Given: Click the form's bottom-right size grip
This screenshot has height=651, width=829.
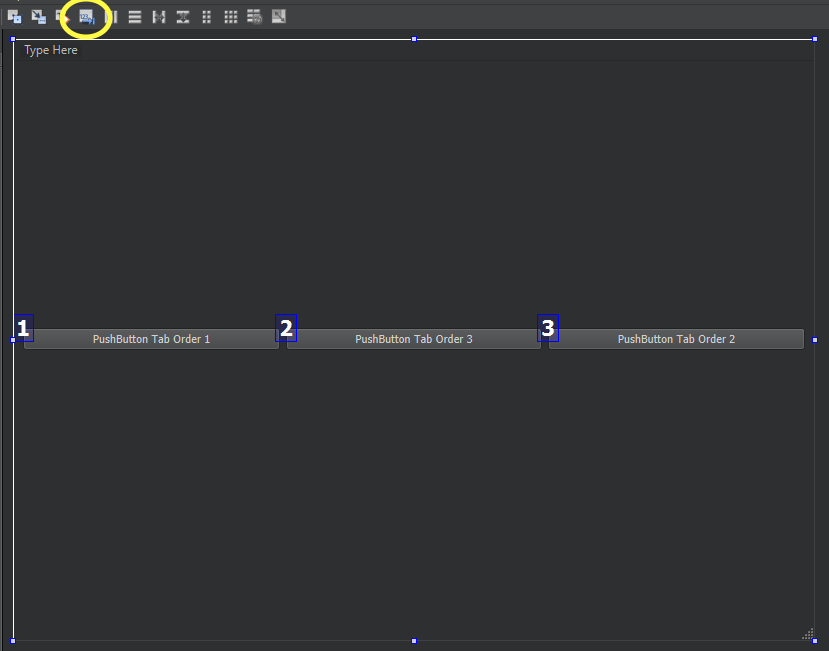Looking at the screenshot, I should tap(808, 634).
